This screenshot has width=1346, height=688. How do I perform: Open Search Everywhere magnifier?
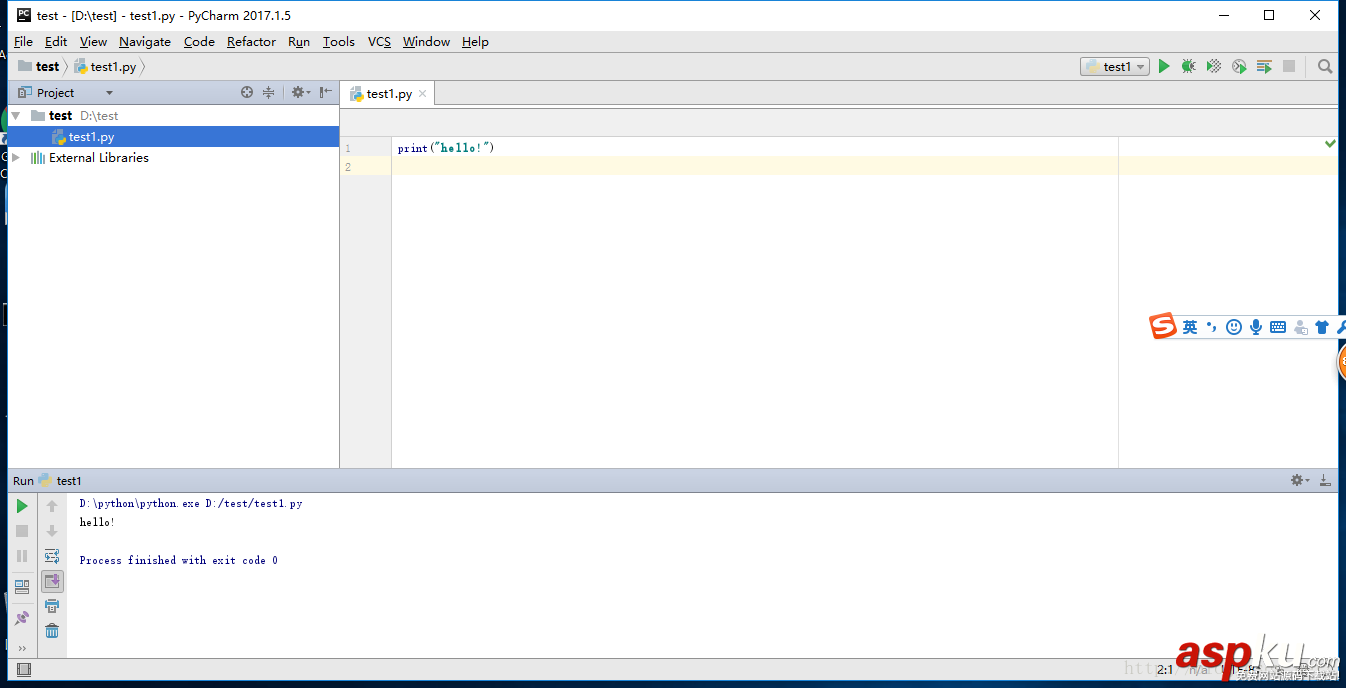pos(1325,66)
